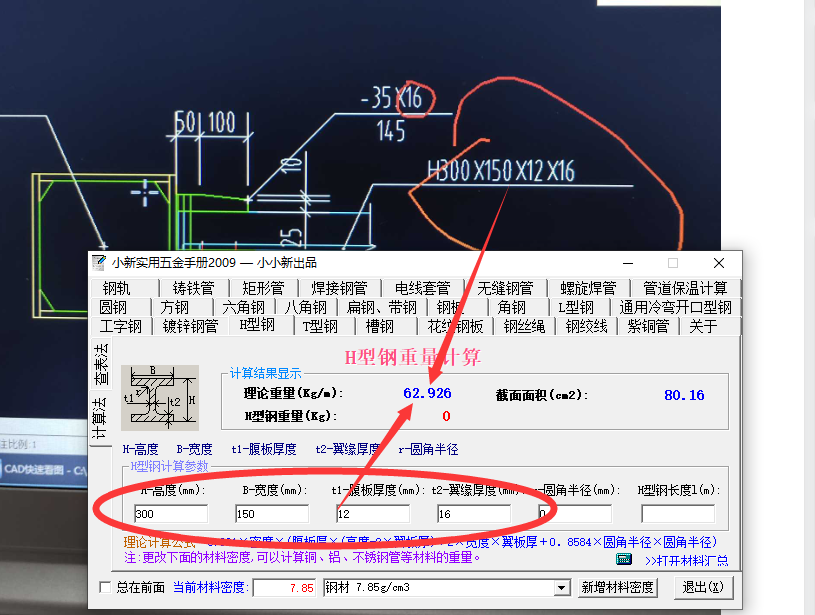
Task: Select the 螺旋焊管 tab
Action: coord(588,287)
